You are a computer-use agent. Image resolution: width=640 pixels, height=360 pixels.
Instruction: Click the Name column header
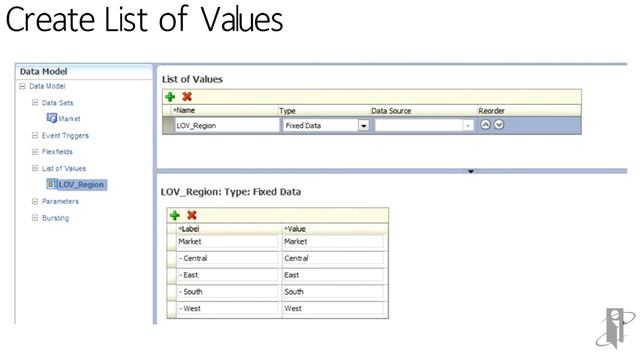click(x=224, y=111)
